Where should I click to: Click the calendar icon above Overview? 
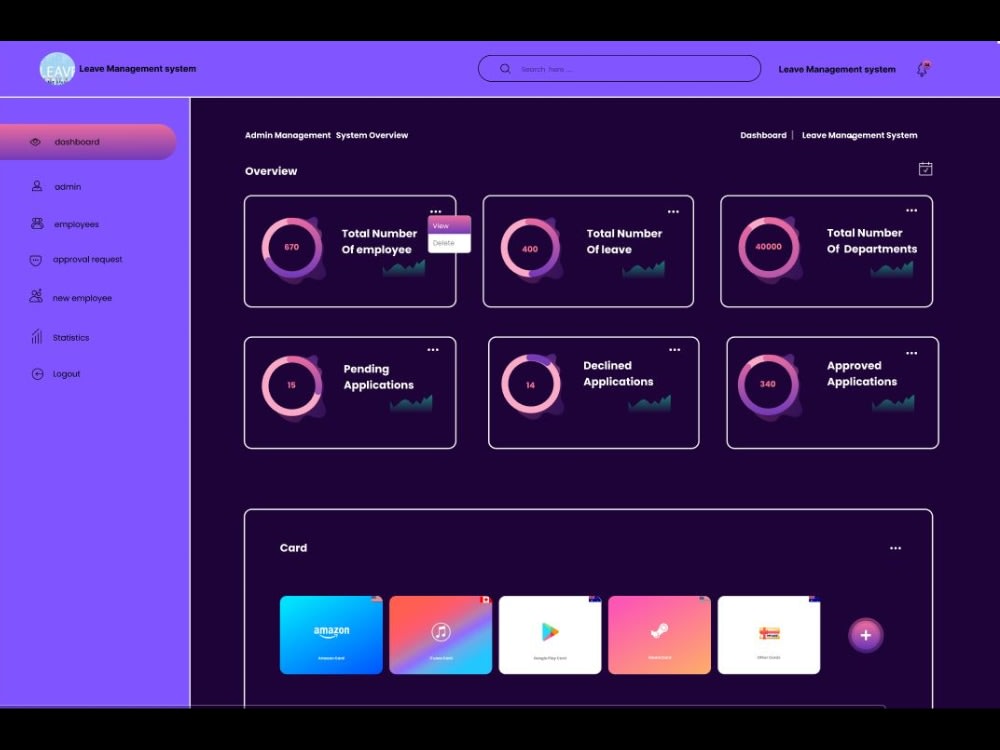(926, 169)
